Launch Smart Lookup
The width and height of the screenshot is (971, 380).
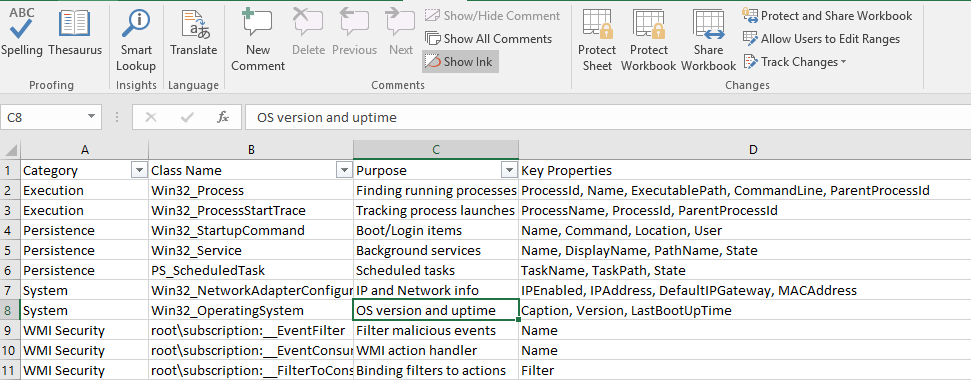click(136, 41)
